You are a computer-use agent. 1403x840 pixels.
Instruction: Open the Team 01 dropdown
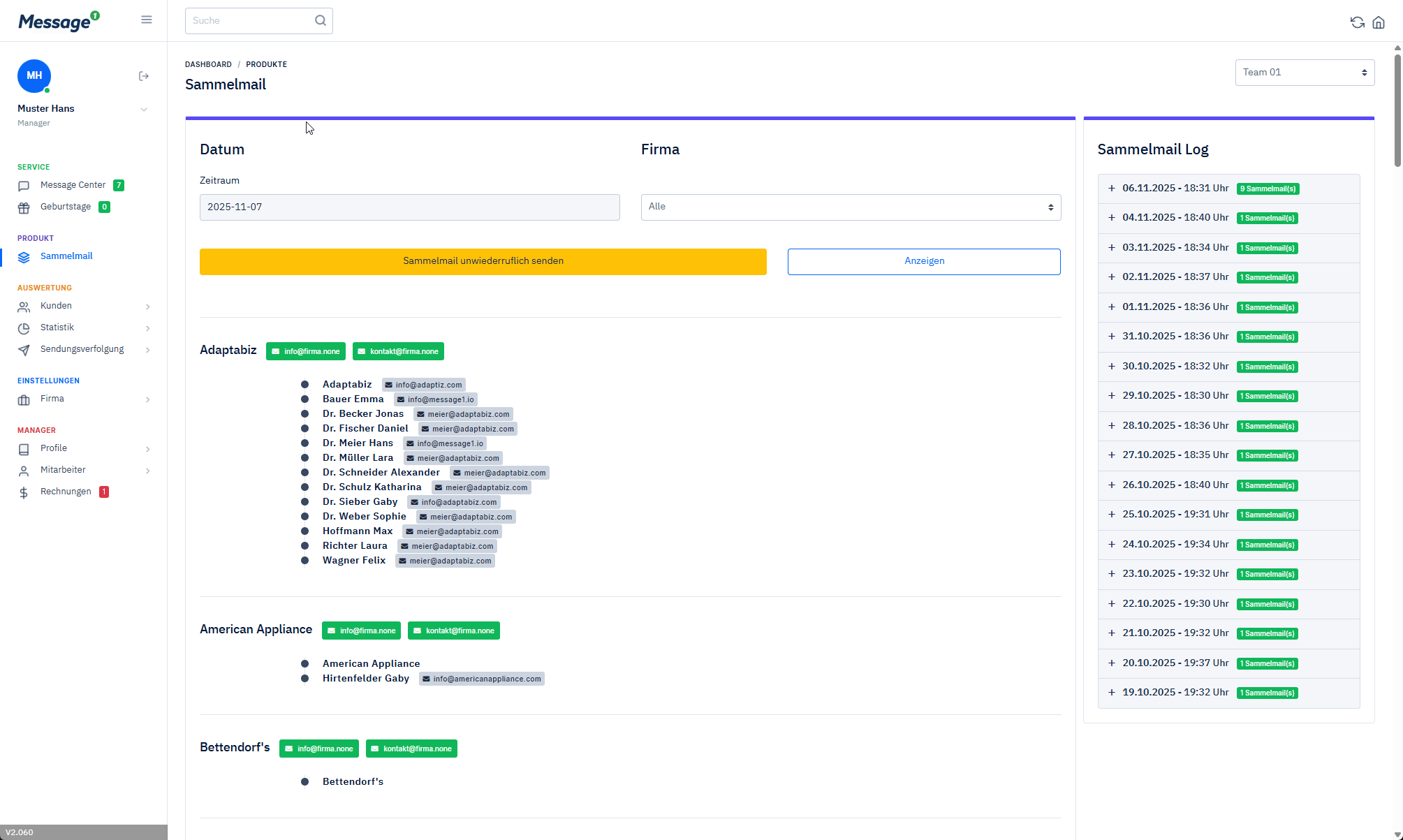[x=1304, y=73]
